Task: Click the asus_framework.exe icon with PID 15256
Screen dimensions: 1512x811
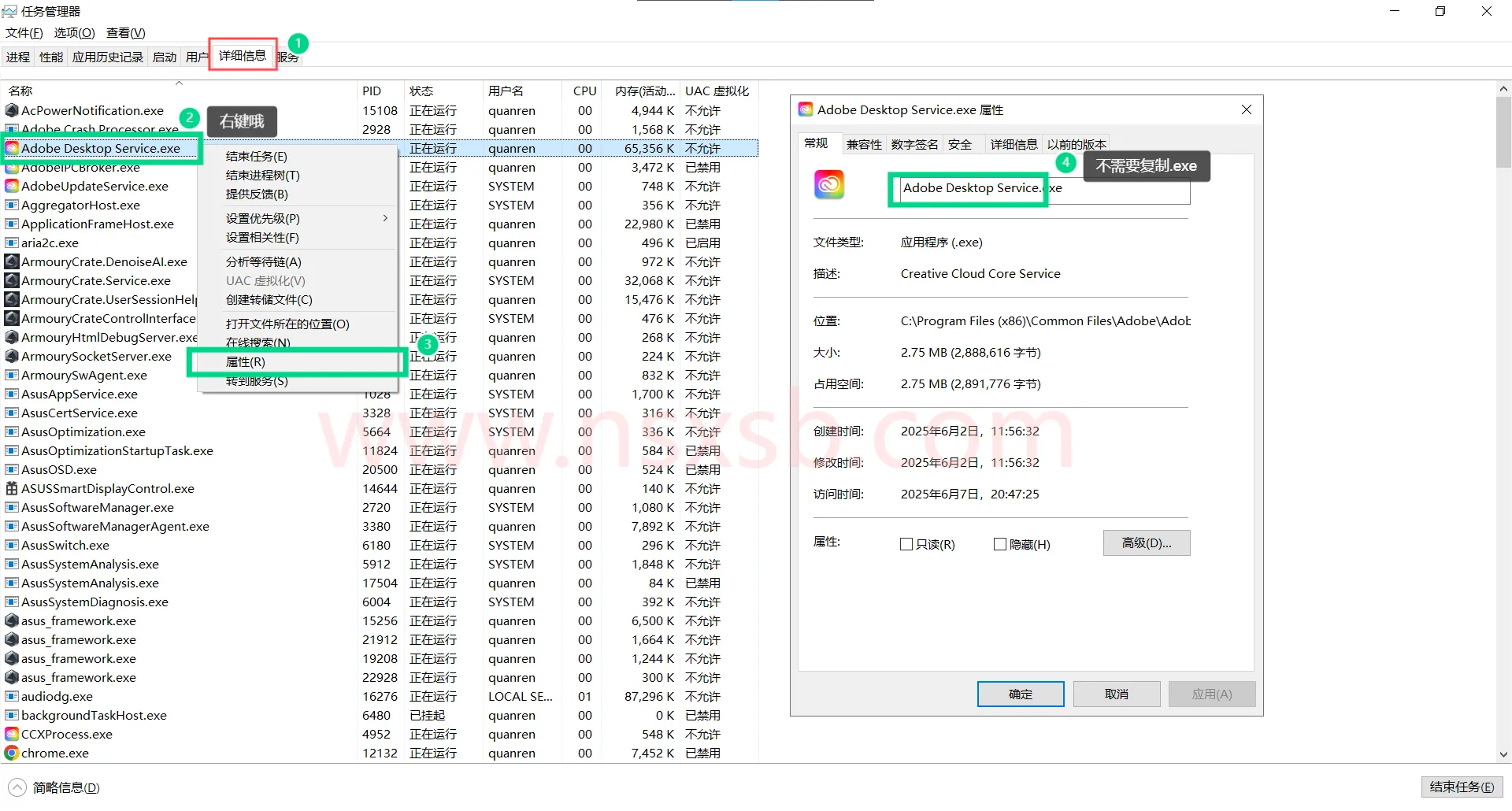Action: (12, 621)
